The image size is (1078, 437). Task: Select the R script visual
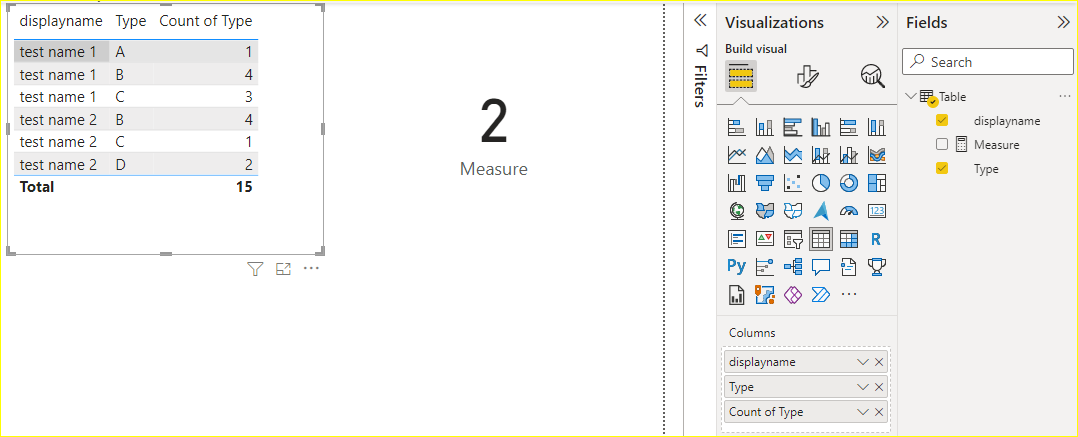(x=877, y=239)
